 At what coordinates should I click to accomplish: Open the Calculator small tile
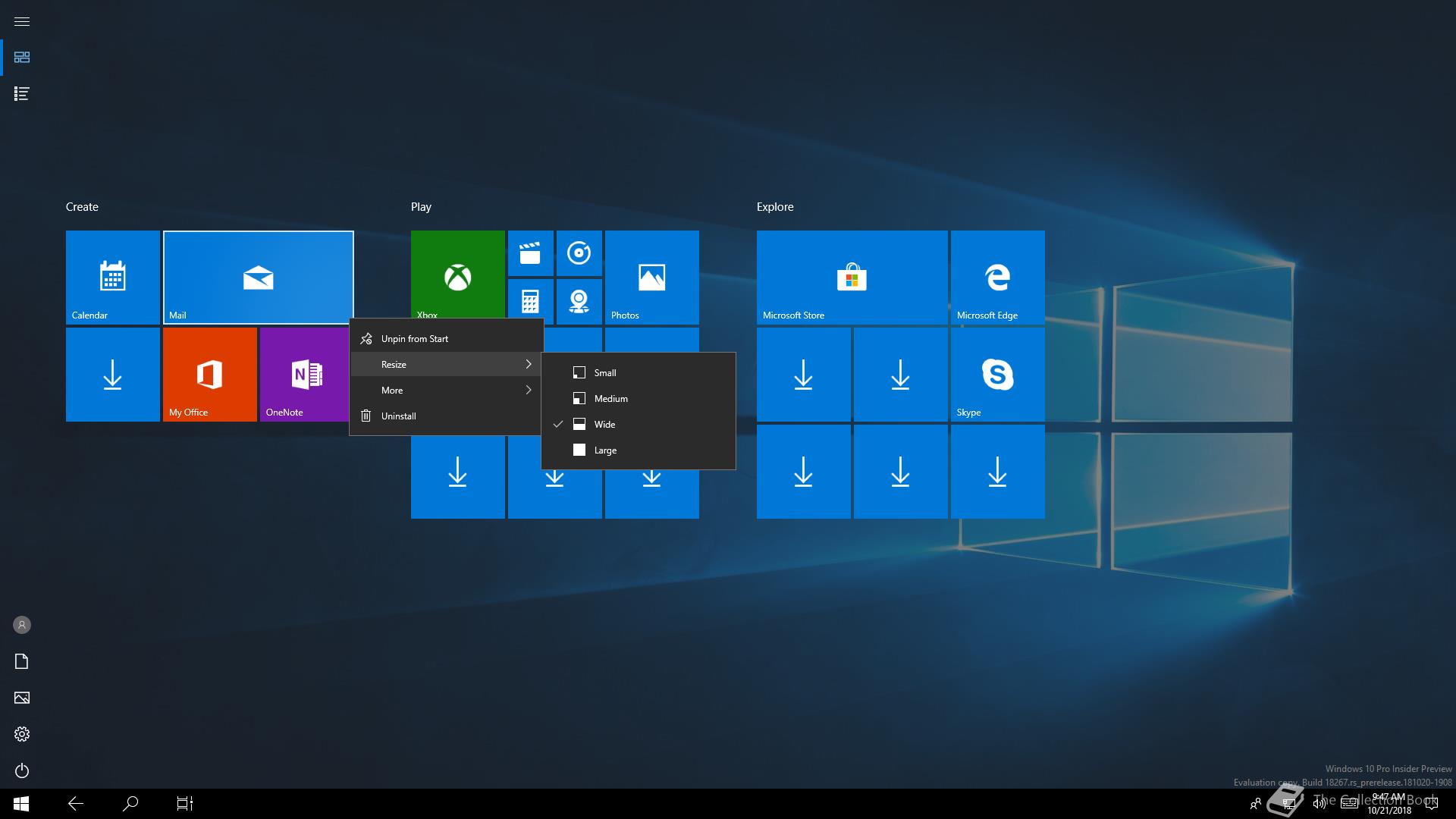click(x=530, y=302)
